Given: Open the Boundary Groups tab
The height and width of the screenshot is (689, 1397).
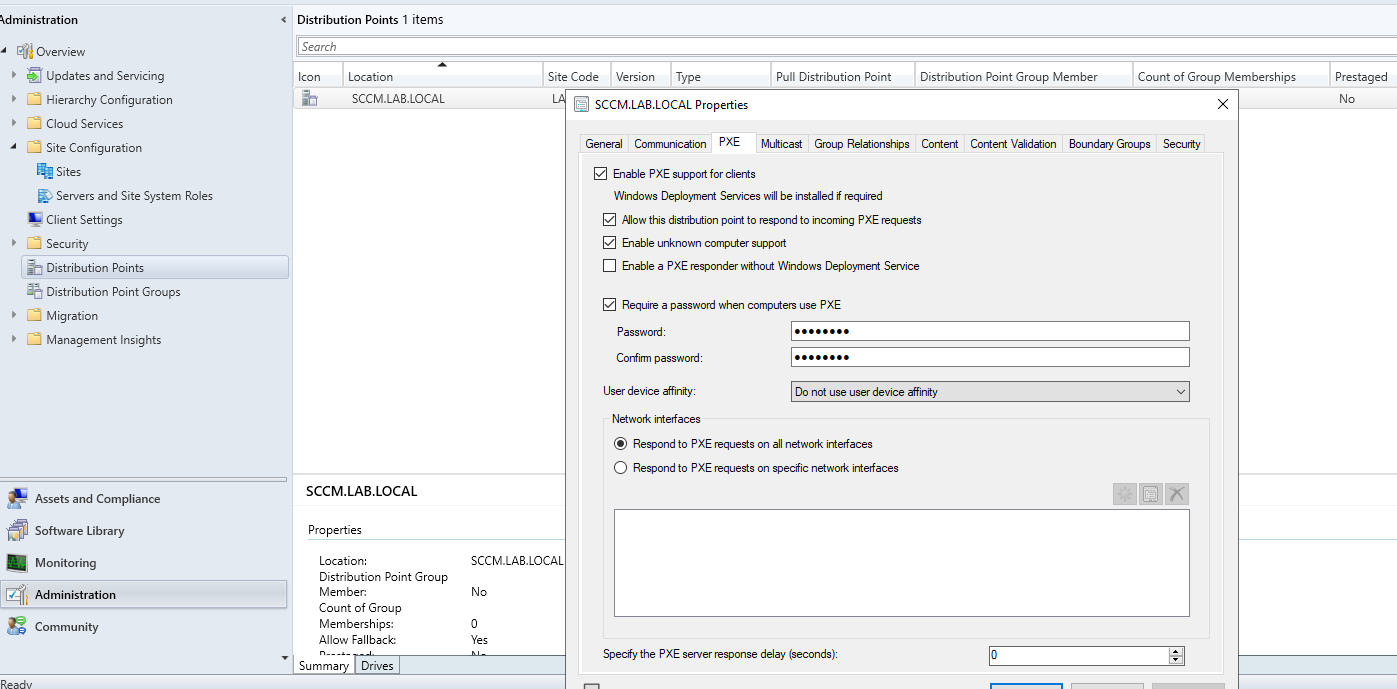Looking at the screenshot, I should (x=1109, y=144).
